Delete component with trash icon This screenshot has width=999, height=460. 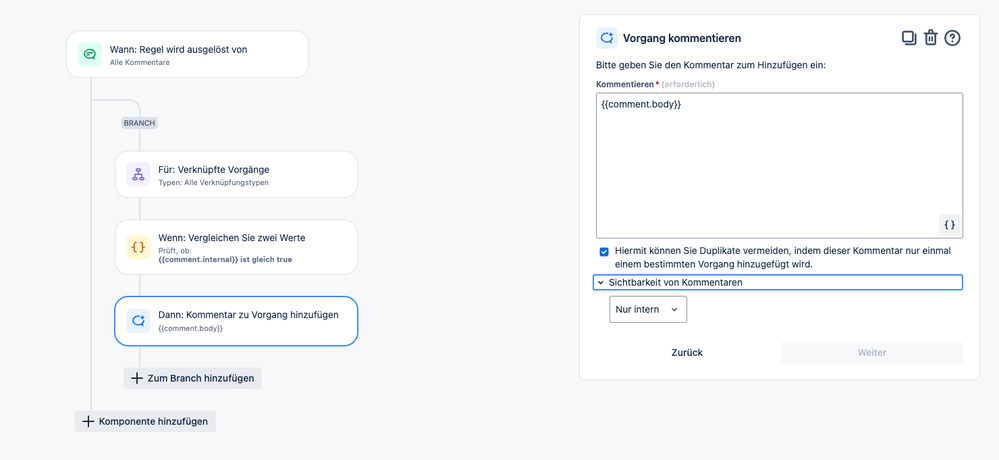(931, 38)
